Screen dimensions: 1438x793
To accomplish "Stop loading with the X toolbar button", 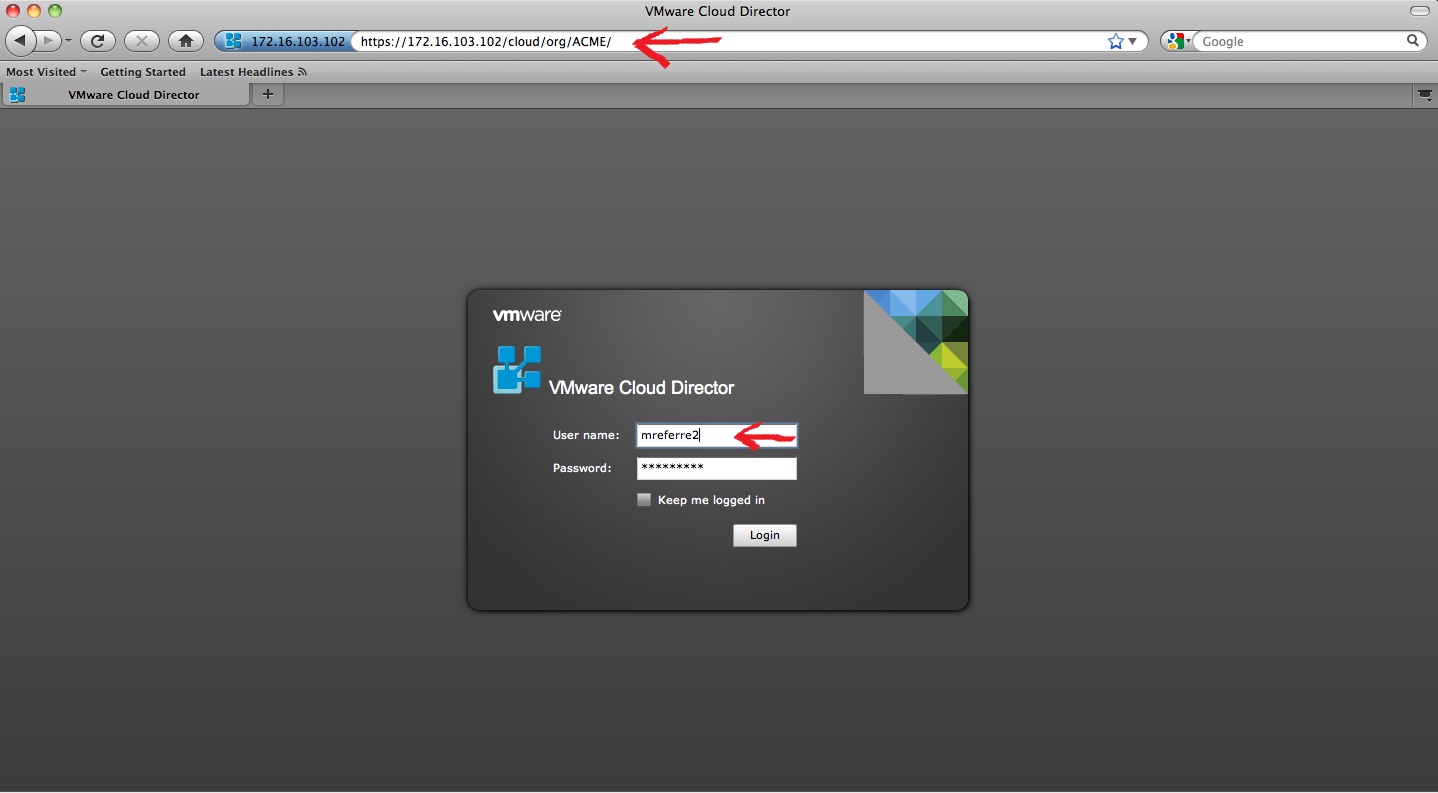I will (x=142, y=41).
